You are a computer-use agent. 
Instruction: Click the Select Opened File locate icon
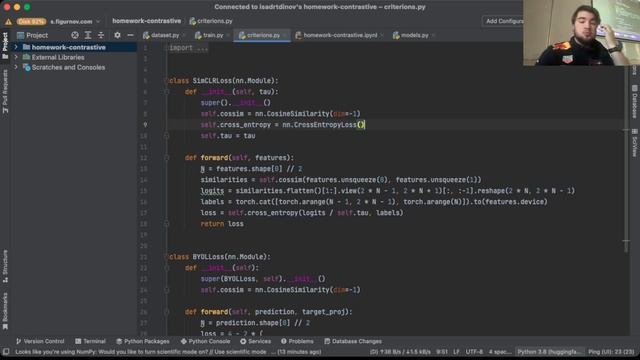tap(75, 36)
